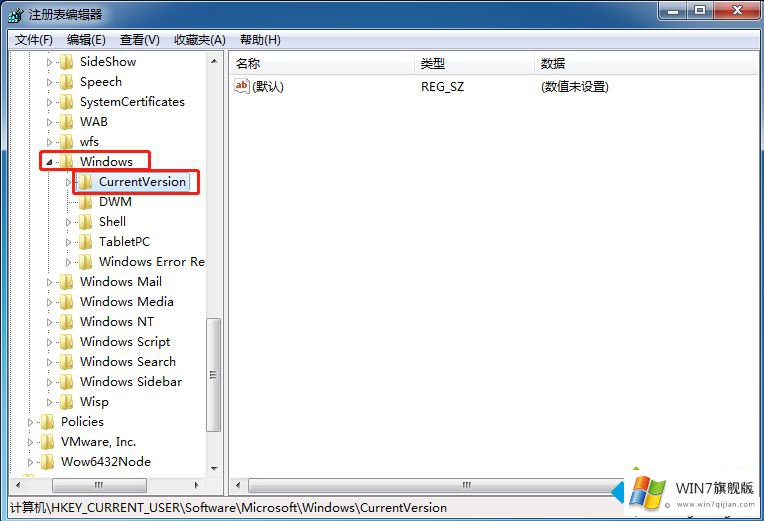This screenshot has height=521, width=764.
Task: Select the DWM key
Action: point(115,202)
